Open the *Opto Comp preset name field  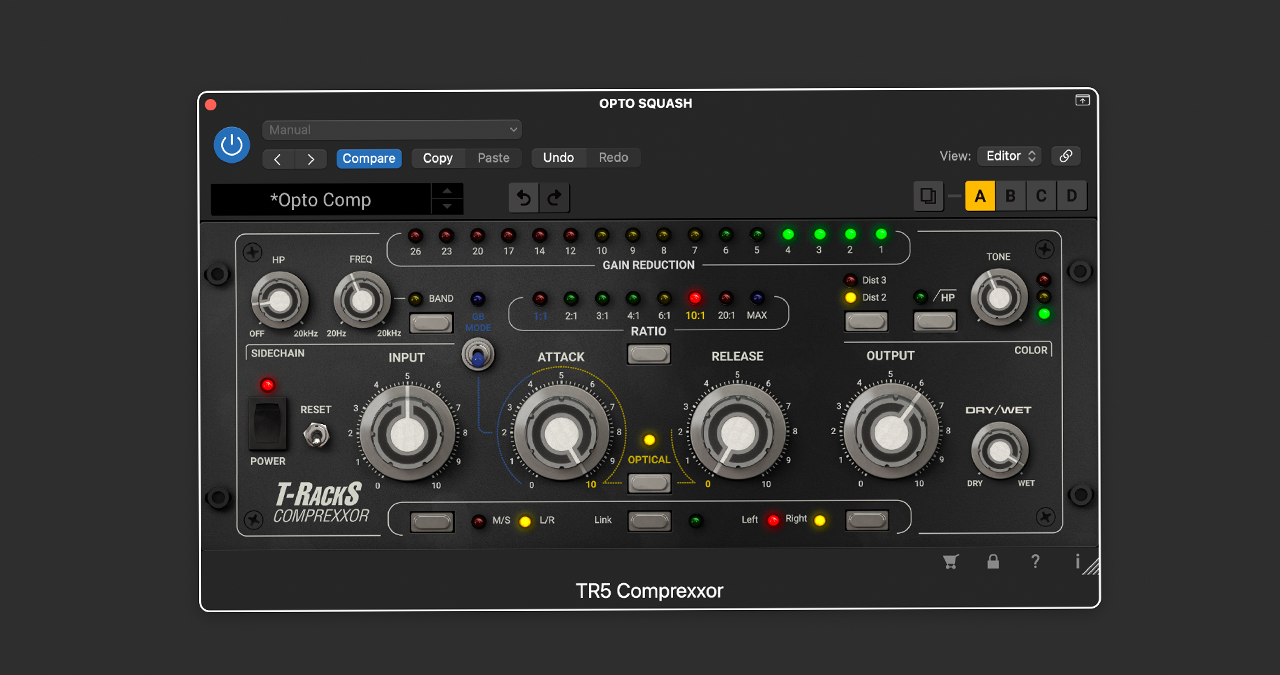[321, 199]
